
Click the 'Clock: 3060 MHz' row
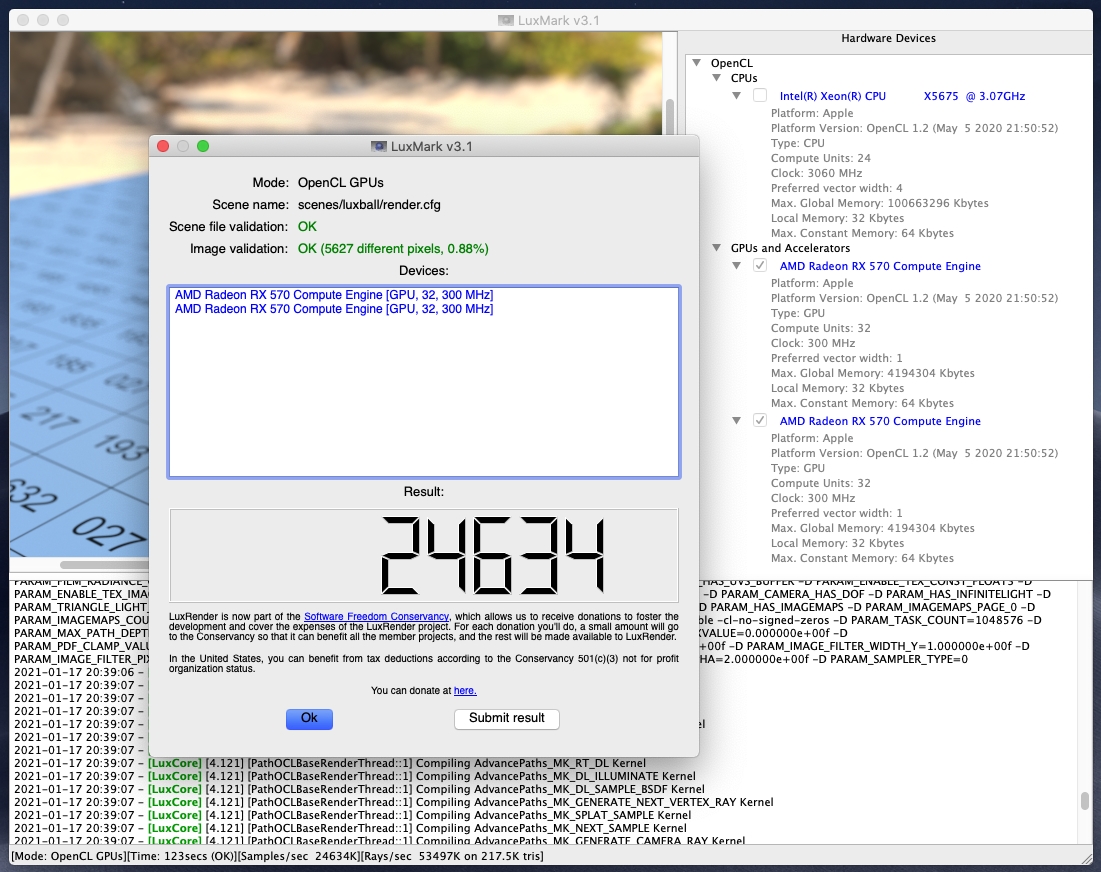pos(816,173)
